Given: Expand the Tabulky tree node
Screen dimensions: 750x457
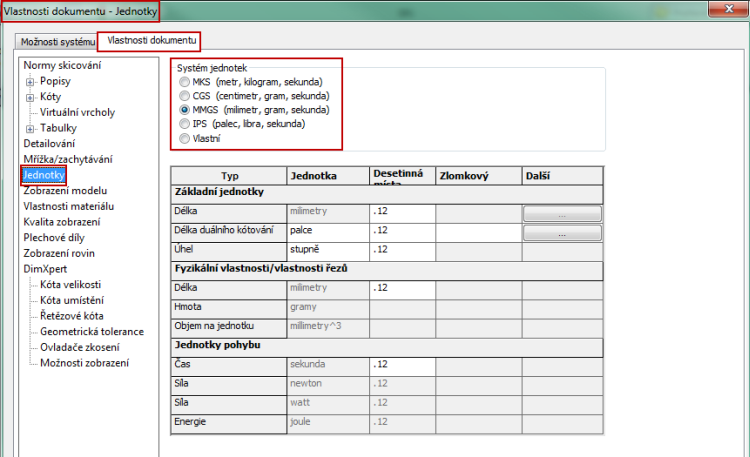Looking at the screenshot, I should pos(31,129).
